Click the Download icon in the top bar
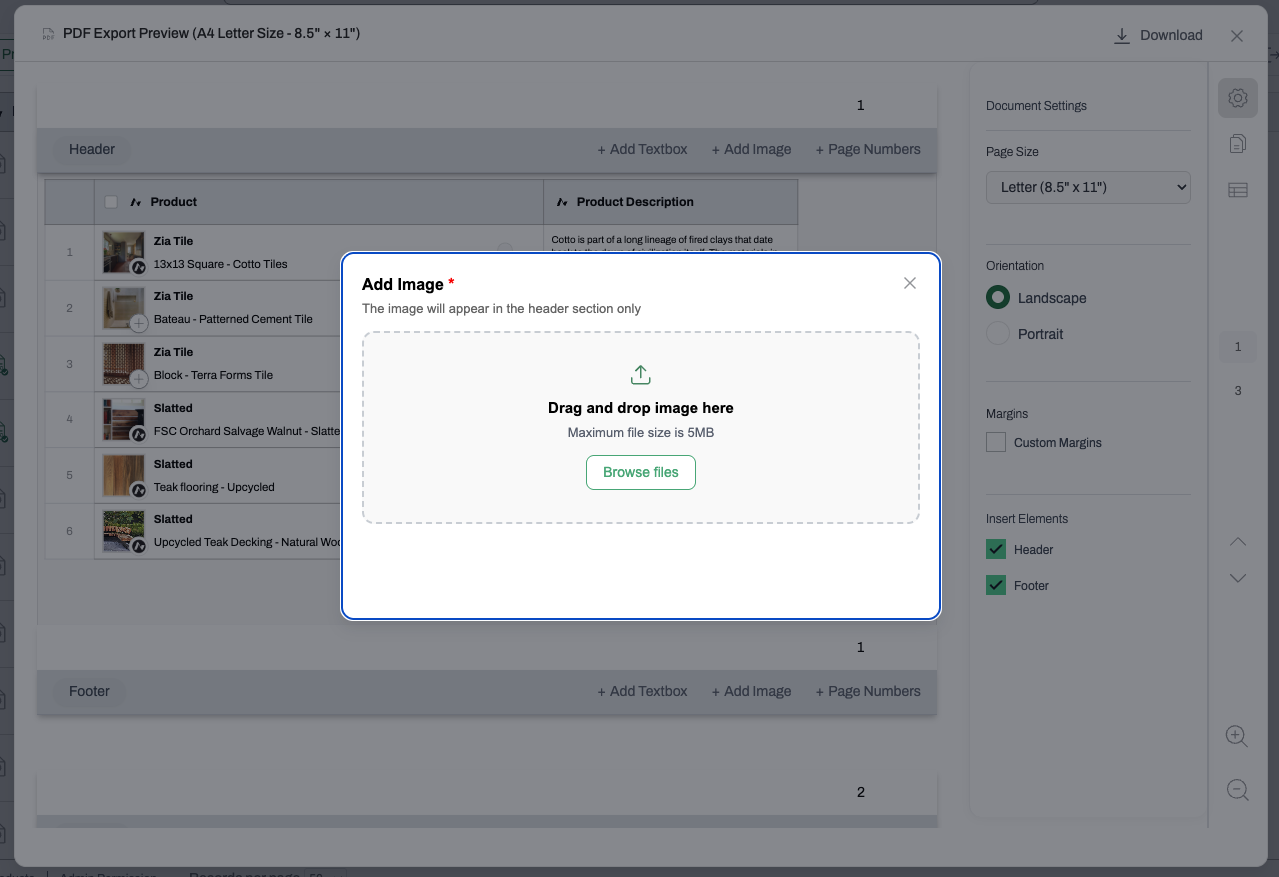The width and height of the screenshot is (1279, 877). [1122, 35]
